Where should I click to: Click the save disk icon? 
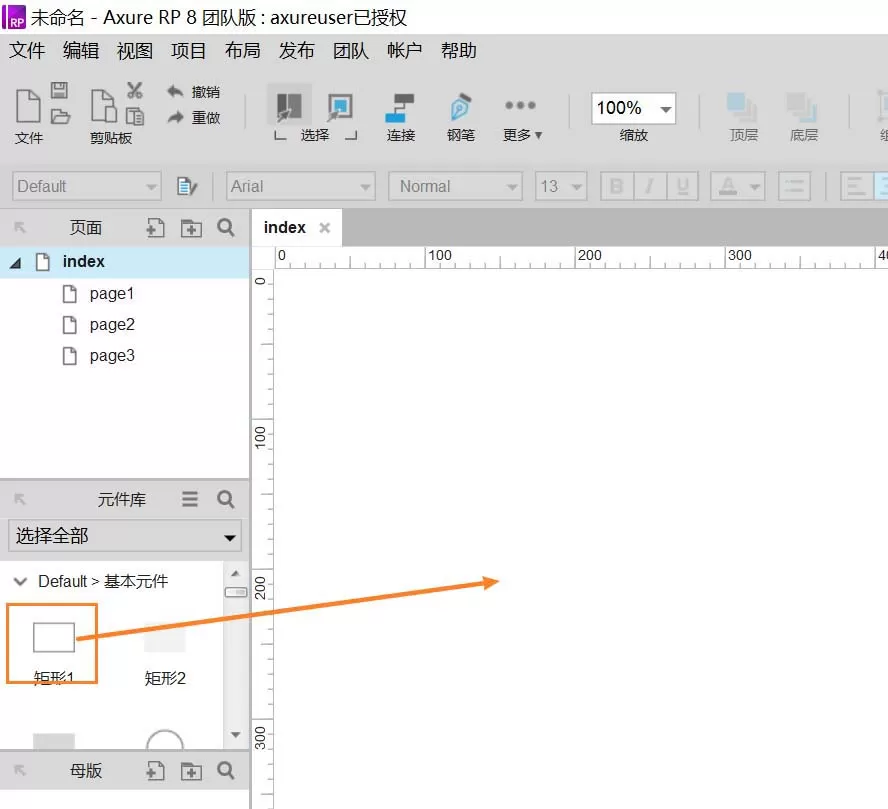pyautogui.click(x=59, y=90)
